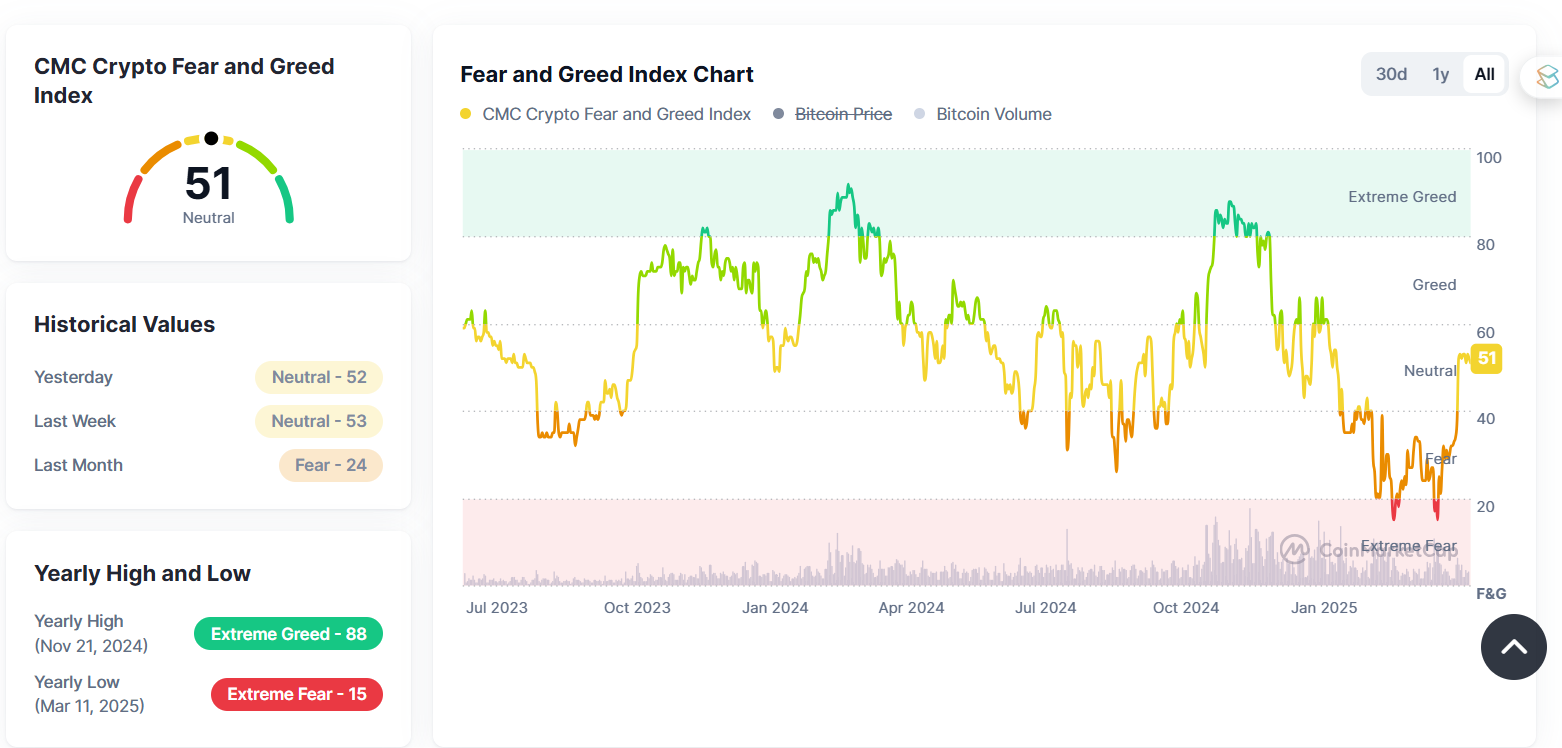The width and height of the screenshot is (1562, 748).
Task: Click the Oct 2024 label on timeline axis
Action: (1185, 607)
